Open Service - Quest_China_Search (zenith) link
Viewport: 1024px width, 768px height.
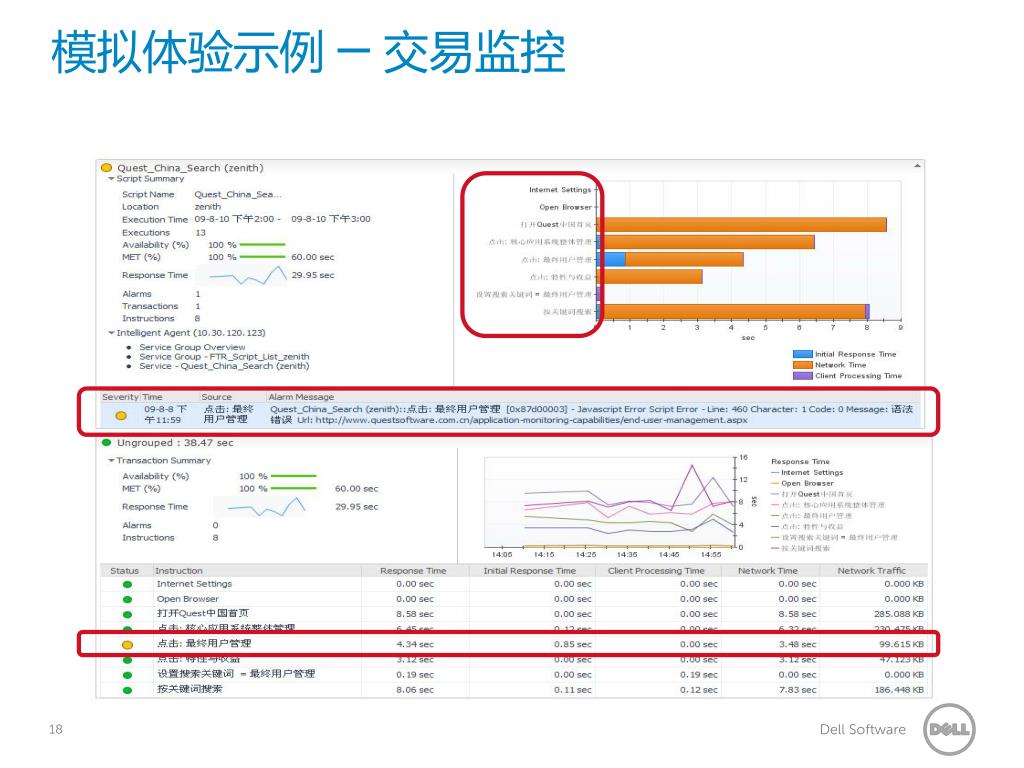pos(224,366)
